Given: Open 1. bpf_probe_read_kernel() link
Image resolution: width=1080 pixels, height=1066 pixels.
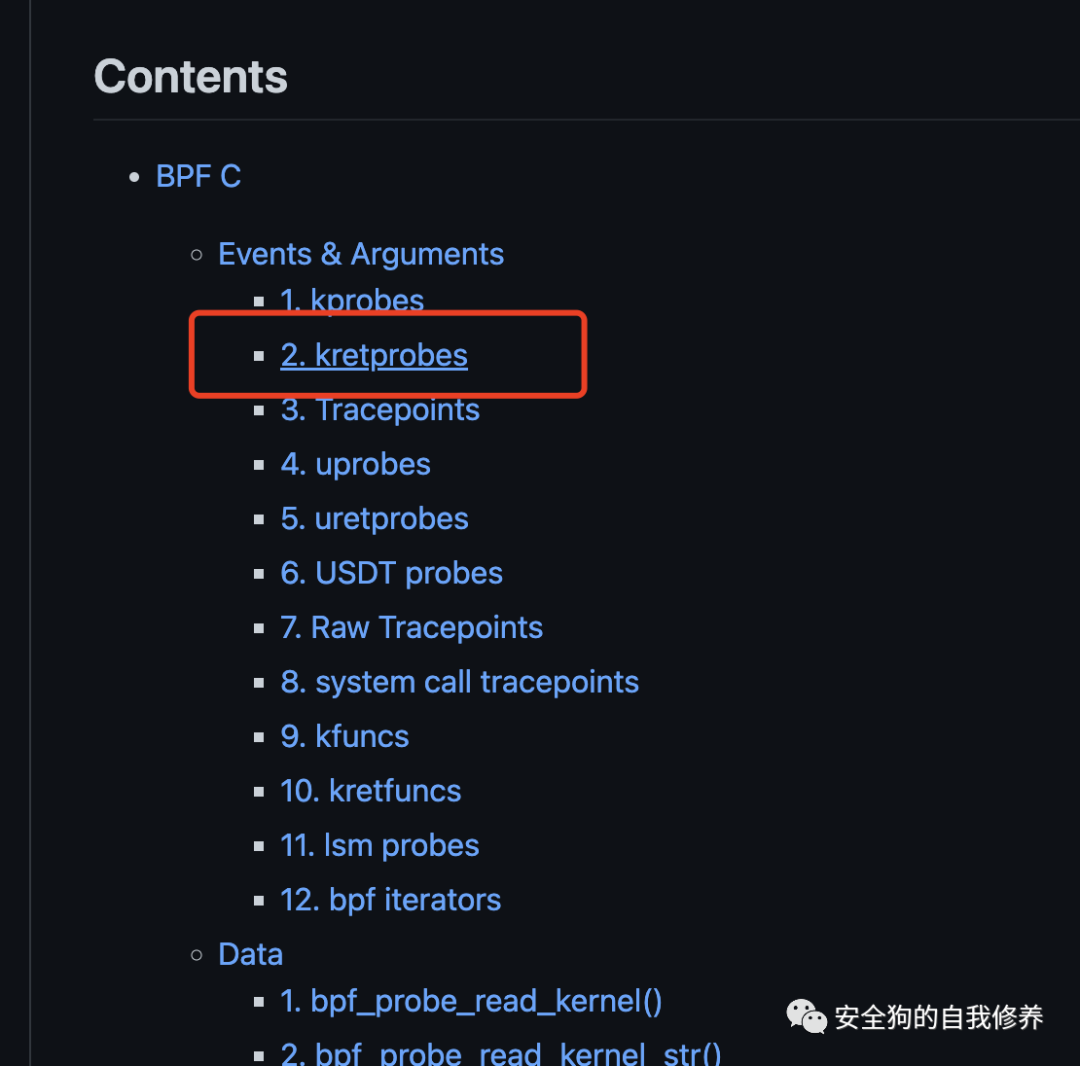Looking at the screenshot, I should [471, 1001].
